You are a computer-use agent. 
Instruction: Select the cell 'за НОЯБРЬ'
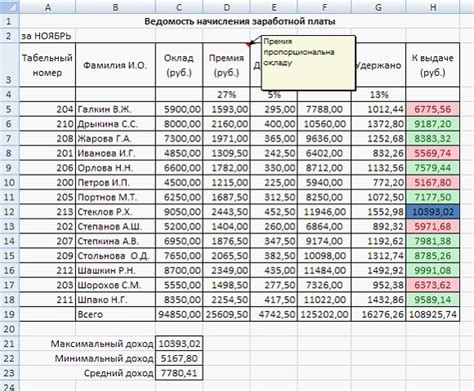coord(47,36)
